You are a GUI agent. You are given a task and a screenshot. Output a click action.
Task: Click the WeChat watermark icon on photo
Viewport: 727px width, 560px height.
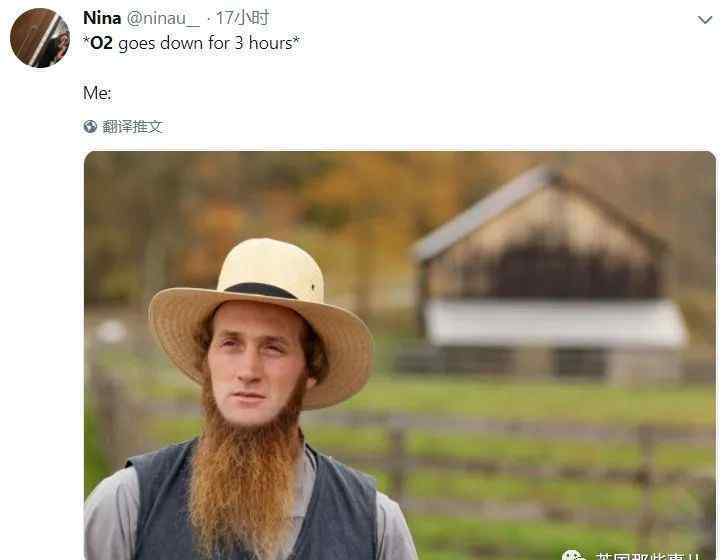point(573,555)
